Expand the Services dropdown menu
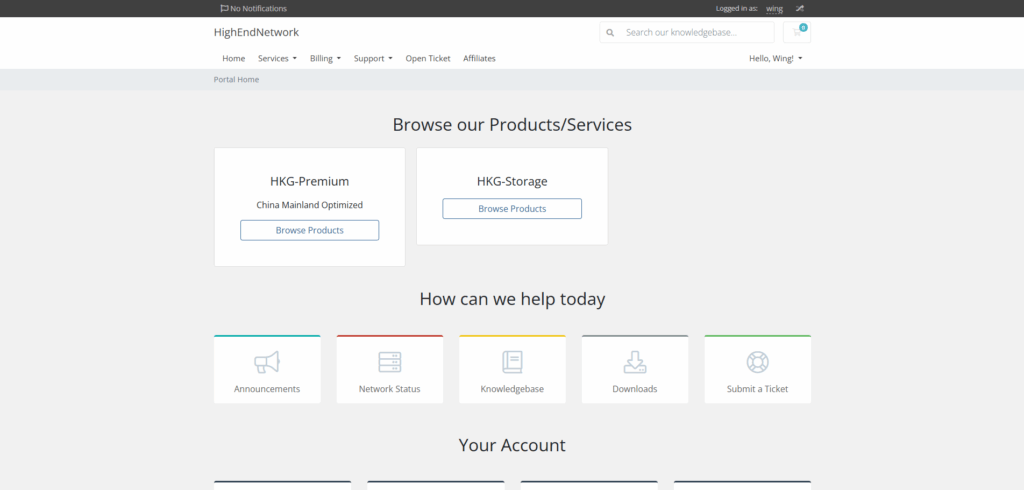 point(277,58)
